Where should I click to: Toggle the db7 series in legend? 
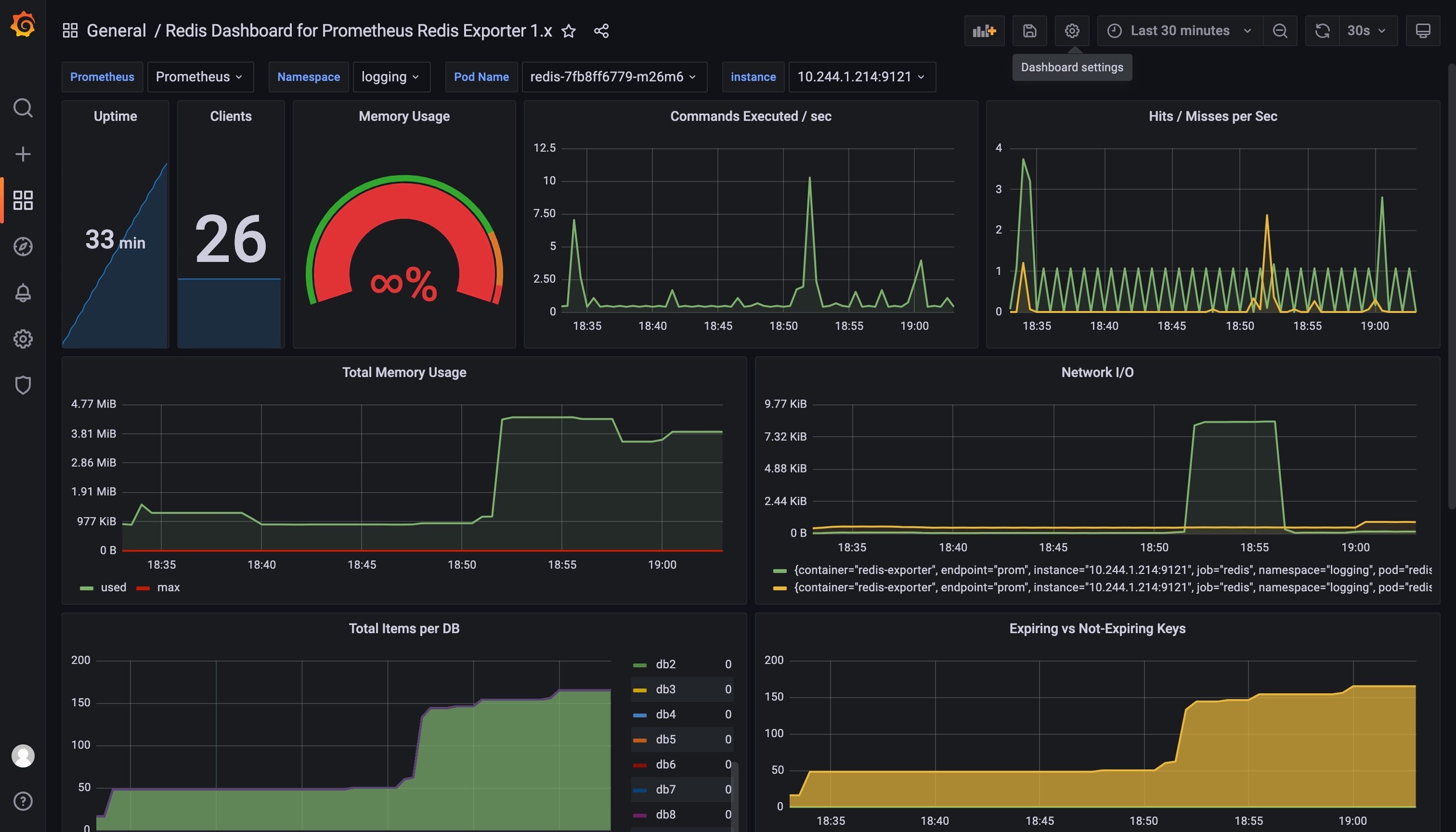coord(666,789)
